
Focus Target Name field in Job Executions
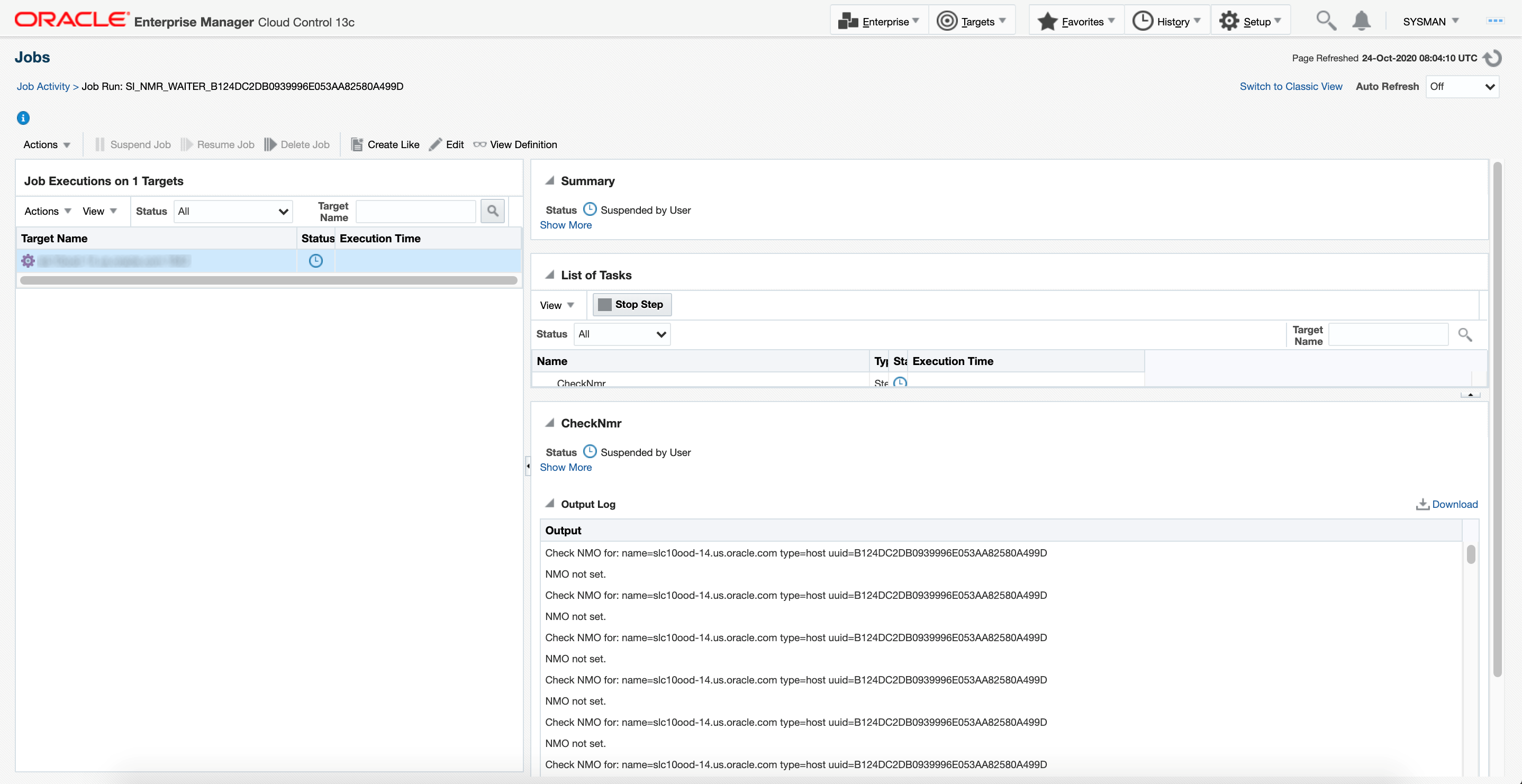pos(415,211)
